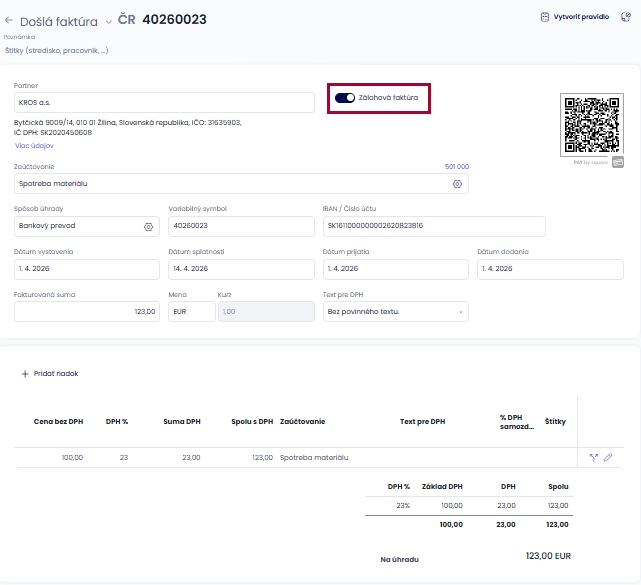Click the Štítky tags line under header
The image size is (641, 585).
(x=56, y=49)
